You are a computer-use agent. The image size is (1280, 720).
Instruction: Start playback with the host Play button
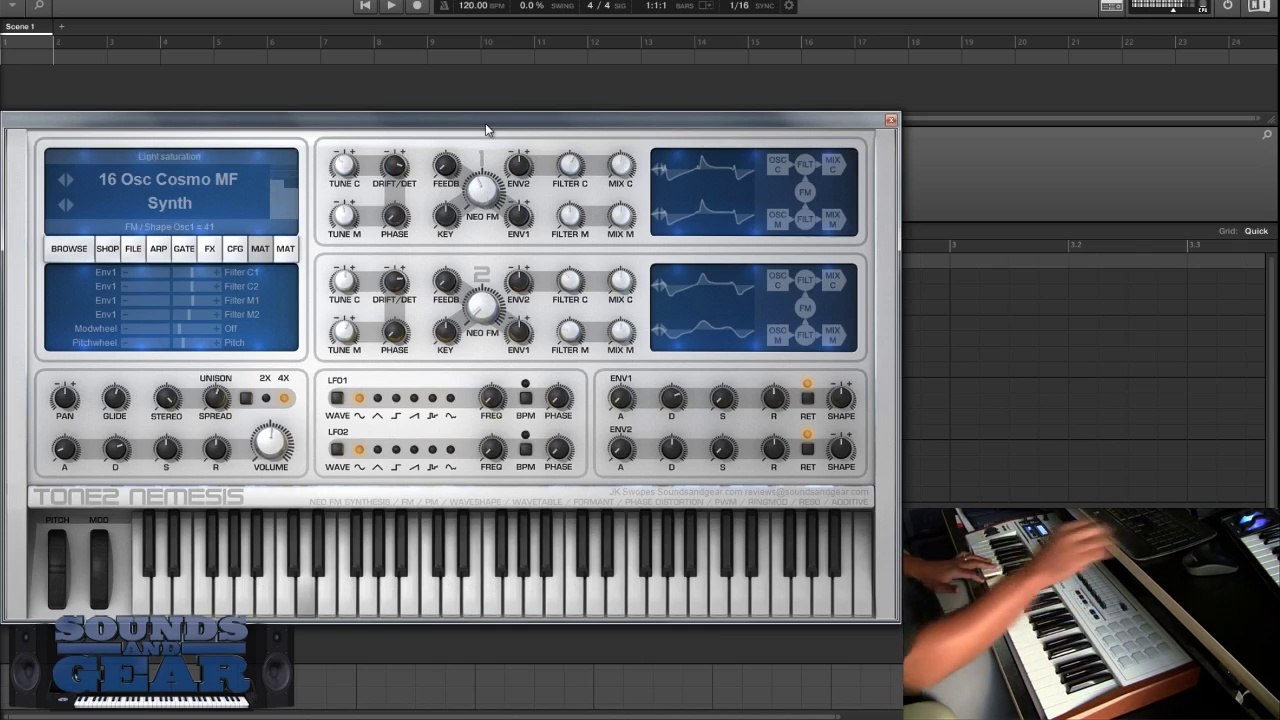click(x=391, y=6)
